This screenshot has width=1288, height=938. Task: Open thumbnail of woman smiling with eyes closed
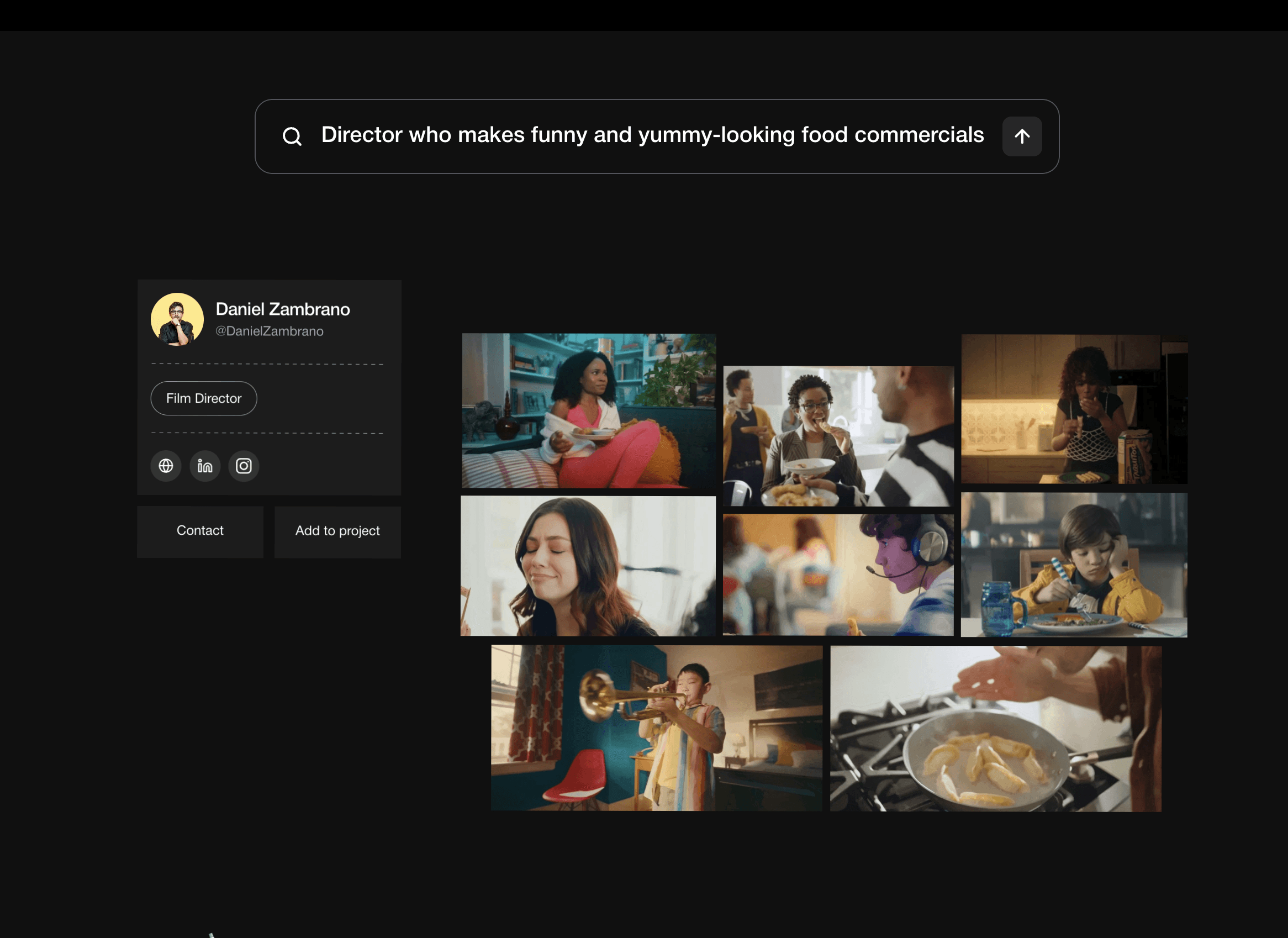(588, 565)
